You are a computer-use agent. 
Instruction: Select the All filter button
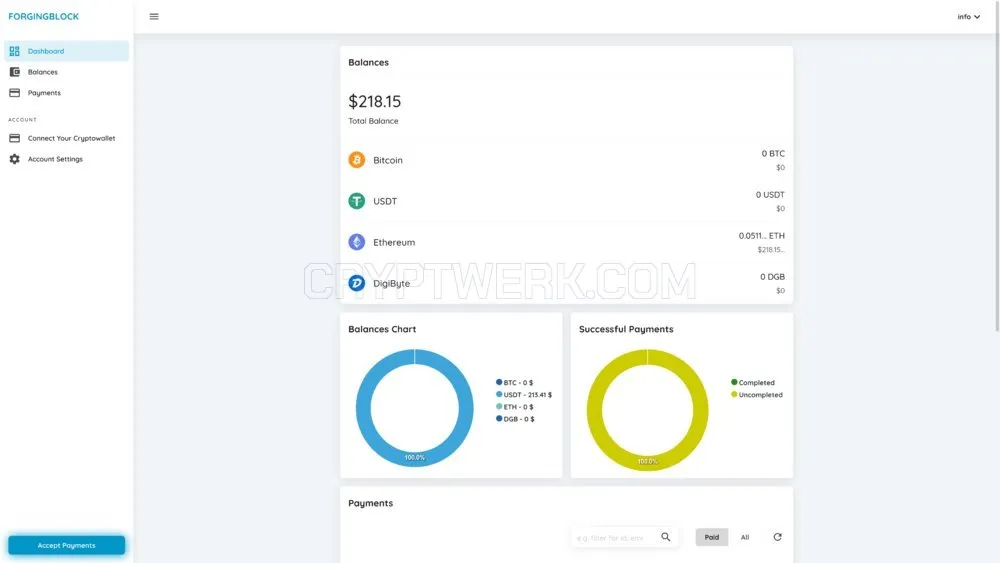[745, 537]
